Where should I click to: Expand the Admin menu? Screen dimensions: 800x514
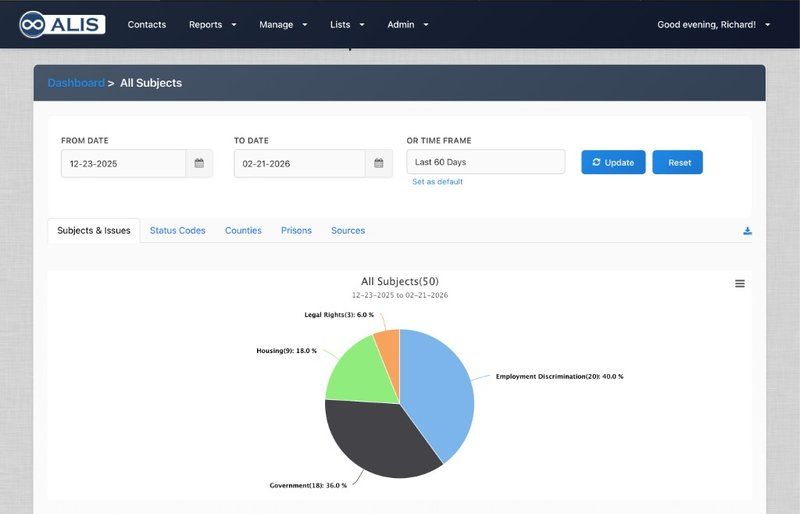(x=408, y=25)
